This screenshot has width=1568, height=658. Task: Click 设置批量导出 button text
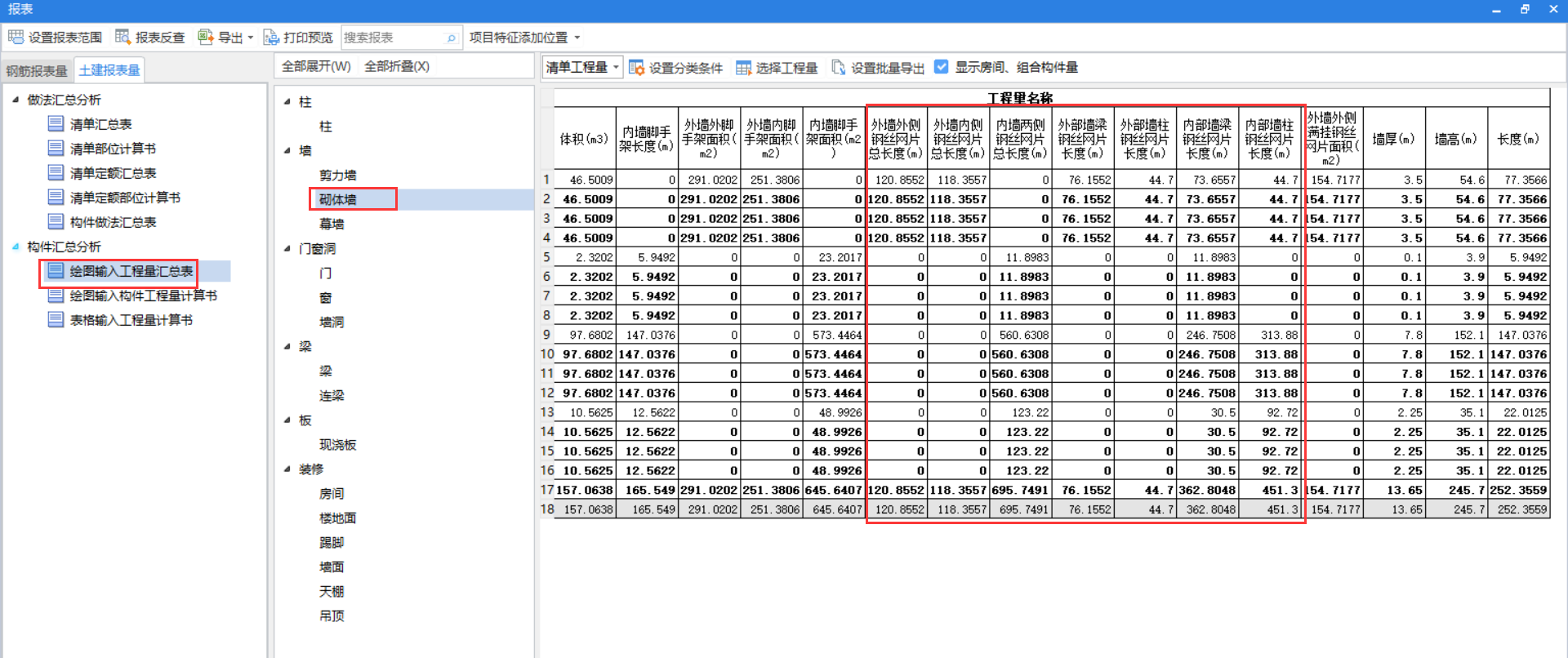(x=888, y=68)
